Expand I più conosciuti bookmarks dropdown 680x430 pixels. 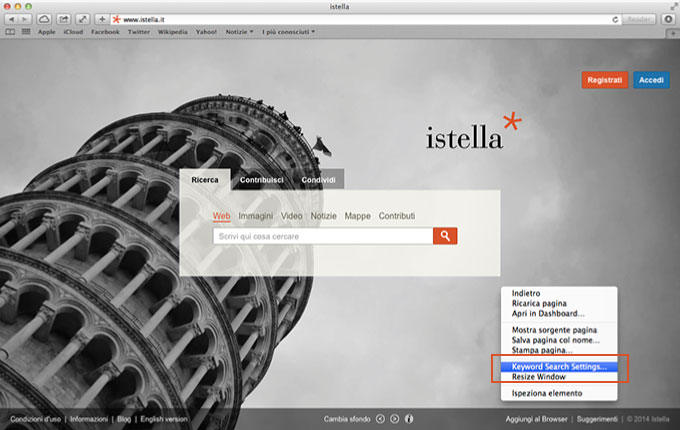tap(288, 32)
